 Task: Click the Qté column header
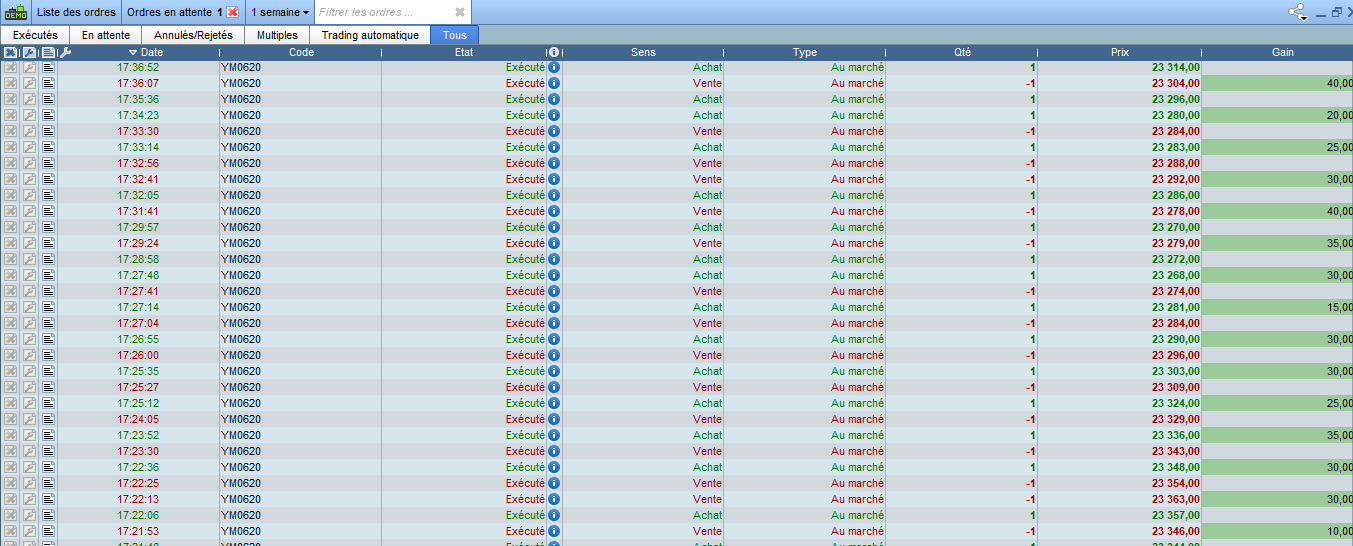[962, 52]
